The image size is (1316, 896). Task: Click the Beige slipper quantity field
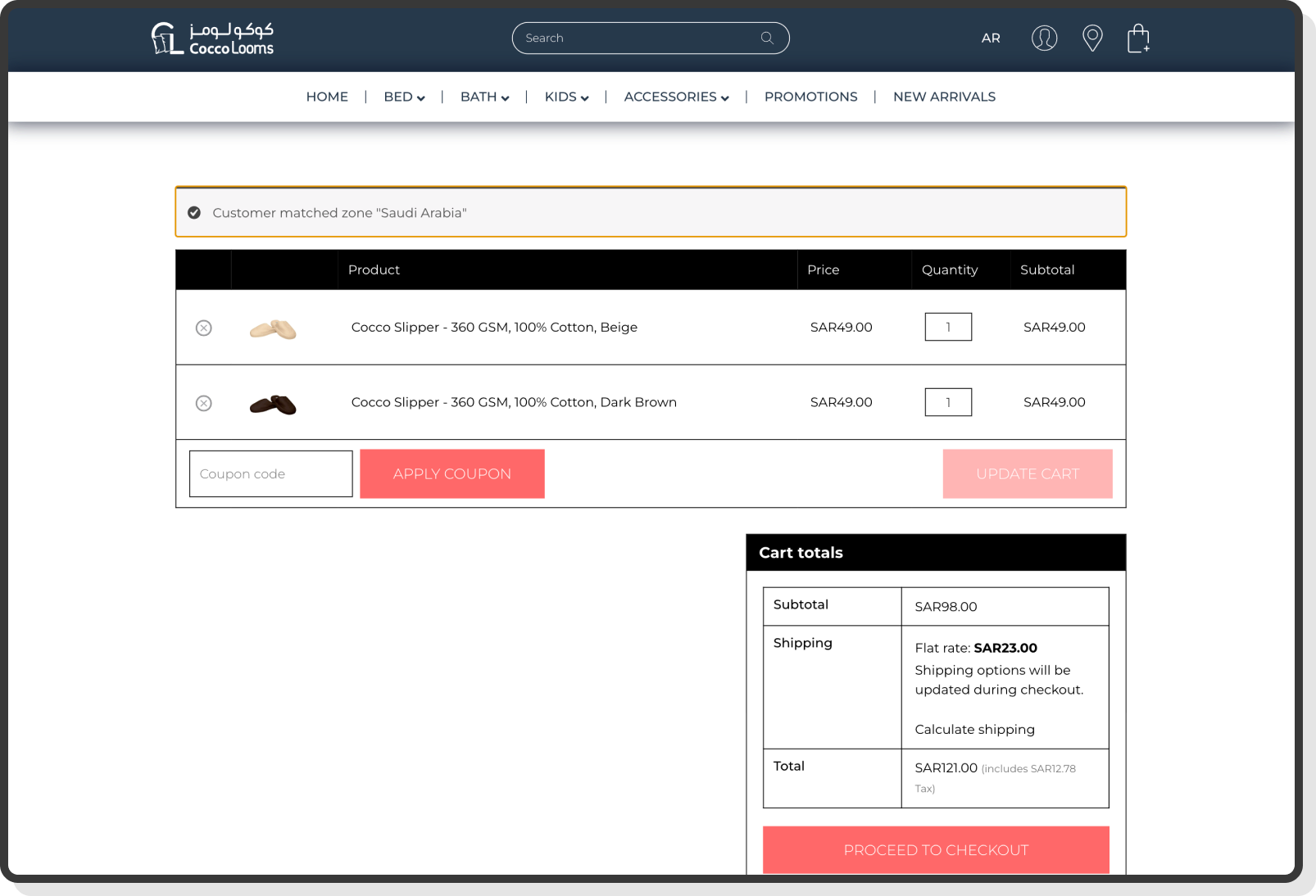point(948,327)
